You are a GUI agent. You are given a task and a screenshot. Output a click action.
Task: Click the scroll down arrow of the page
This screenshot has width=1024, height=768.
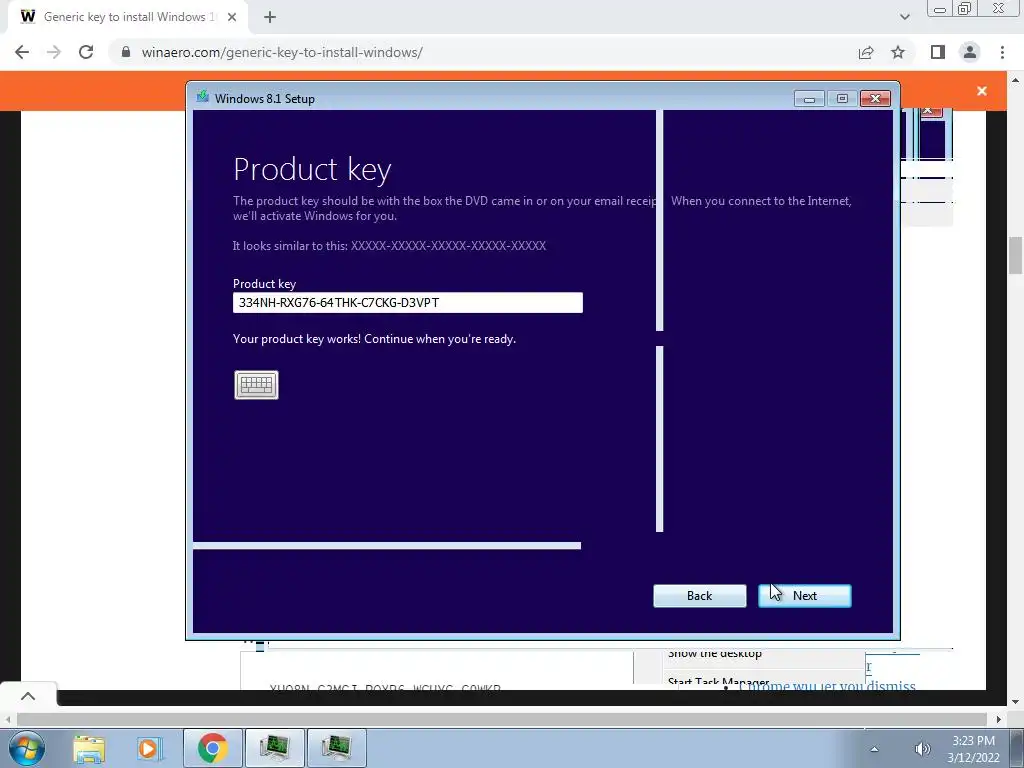[x=1015, y=701]
